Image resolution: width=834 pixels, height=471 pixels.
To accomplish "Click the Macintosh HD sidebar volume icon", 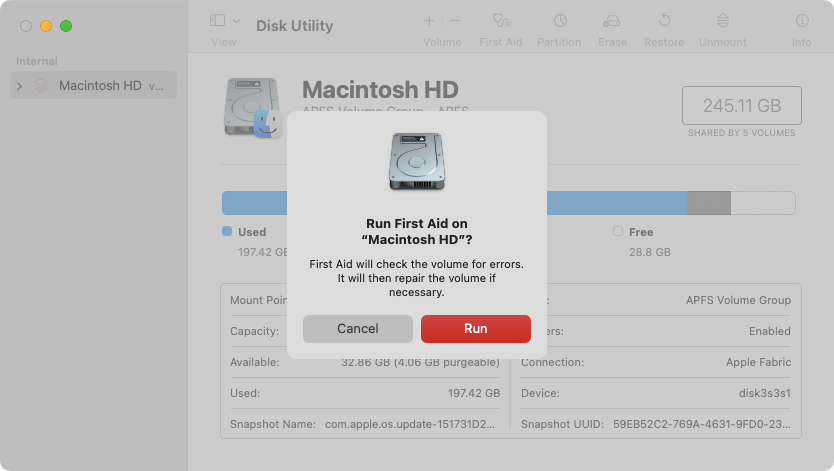I will (x=41, y=85).
